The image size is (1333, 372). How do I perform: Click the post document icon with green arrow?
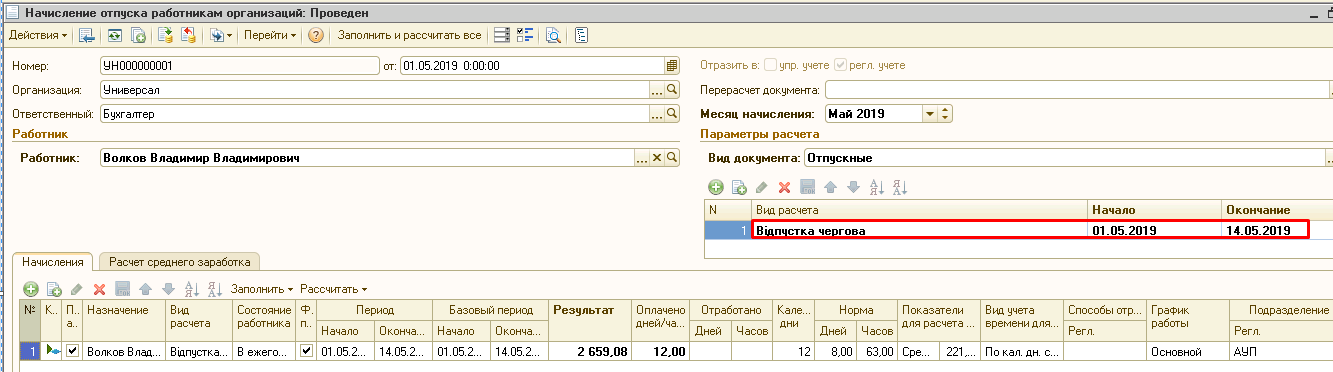click(165, 35)
